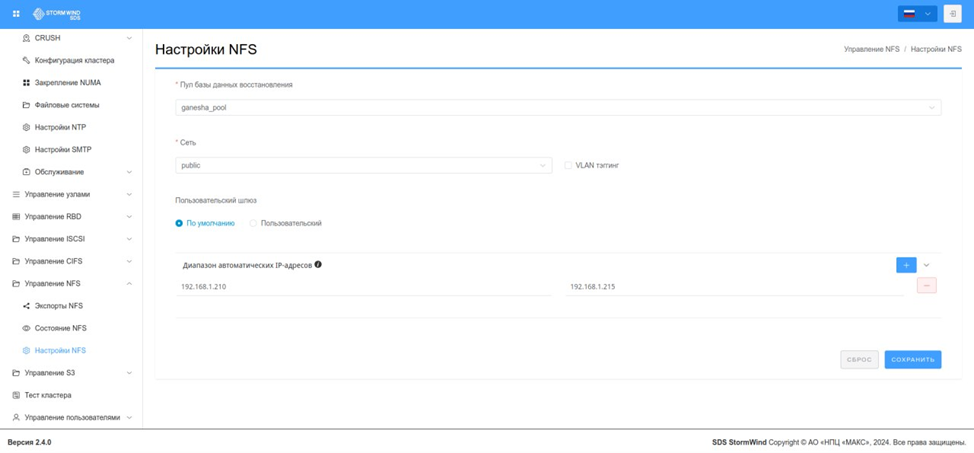Click the Настройки NFS page heading

click(206, 50)
